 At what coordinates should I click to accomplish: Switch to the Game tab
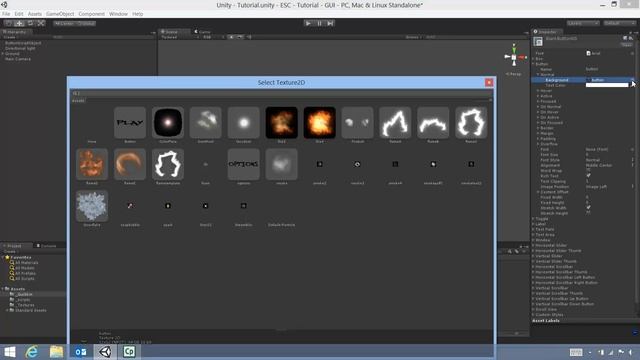(x=203, y=32)
